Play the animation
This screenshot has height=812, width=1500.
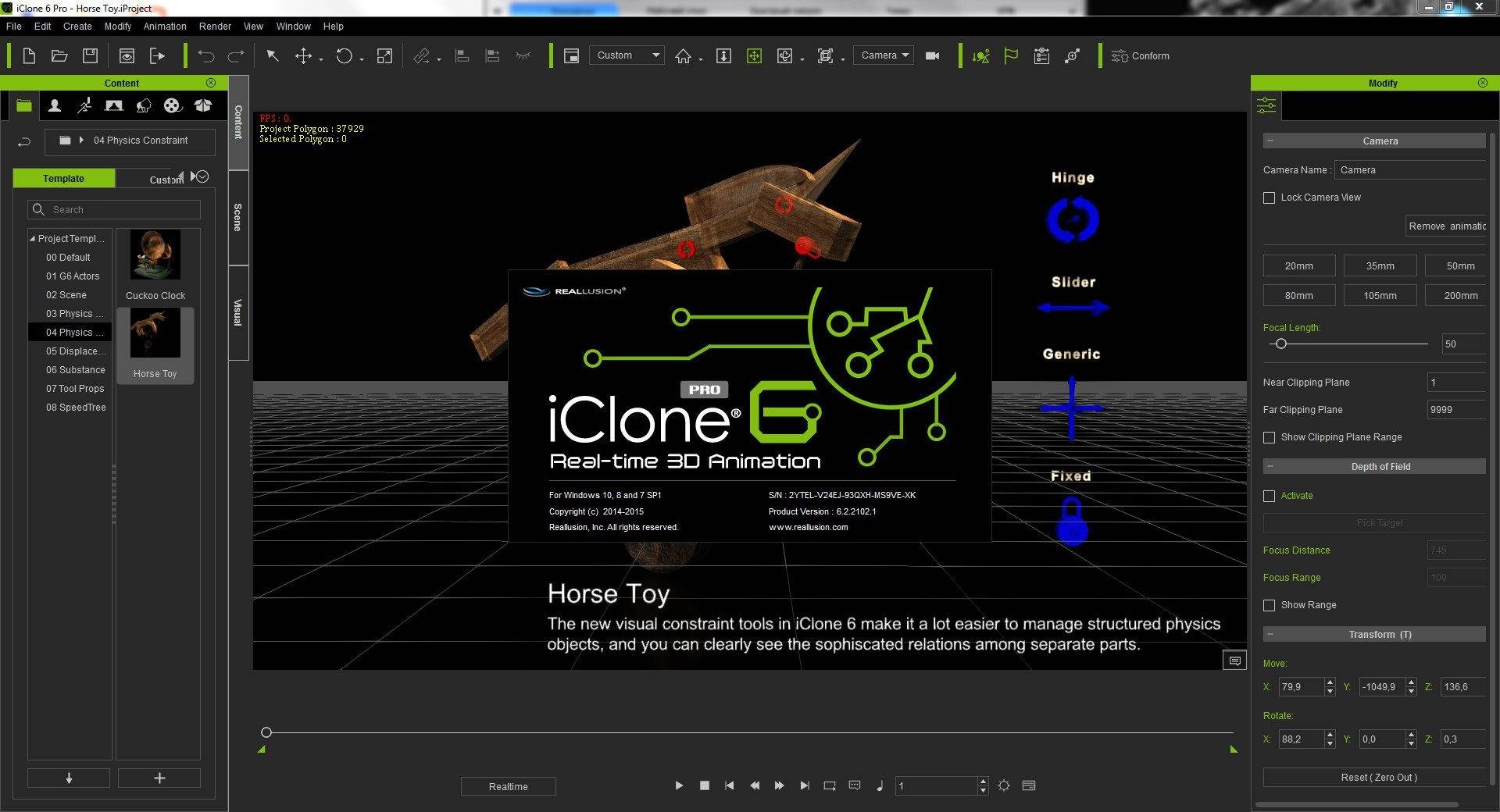tap(678, 785)
